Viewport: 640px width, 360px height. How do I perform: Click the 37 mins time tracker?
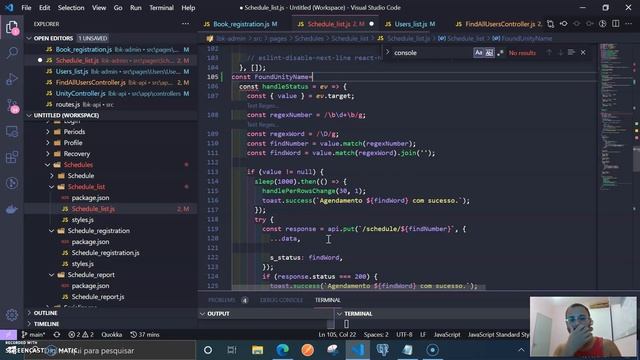tap(144, 334)
